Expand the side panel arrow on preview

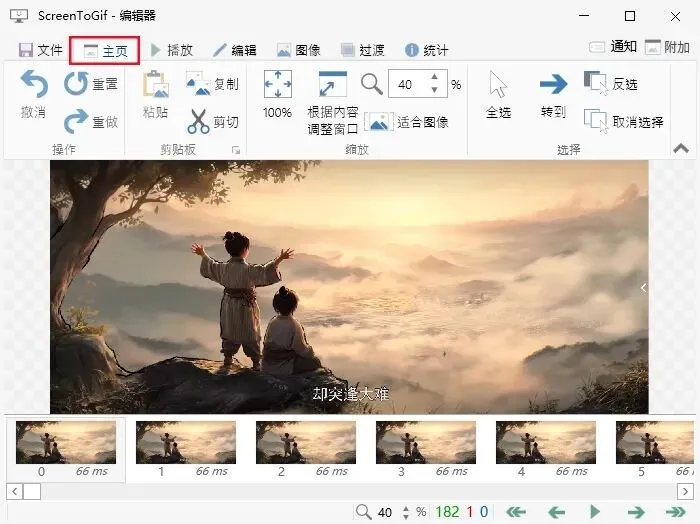(643, 288)
